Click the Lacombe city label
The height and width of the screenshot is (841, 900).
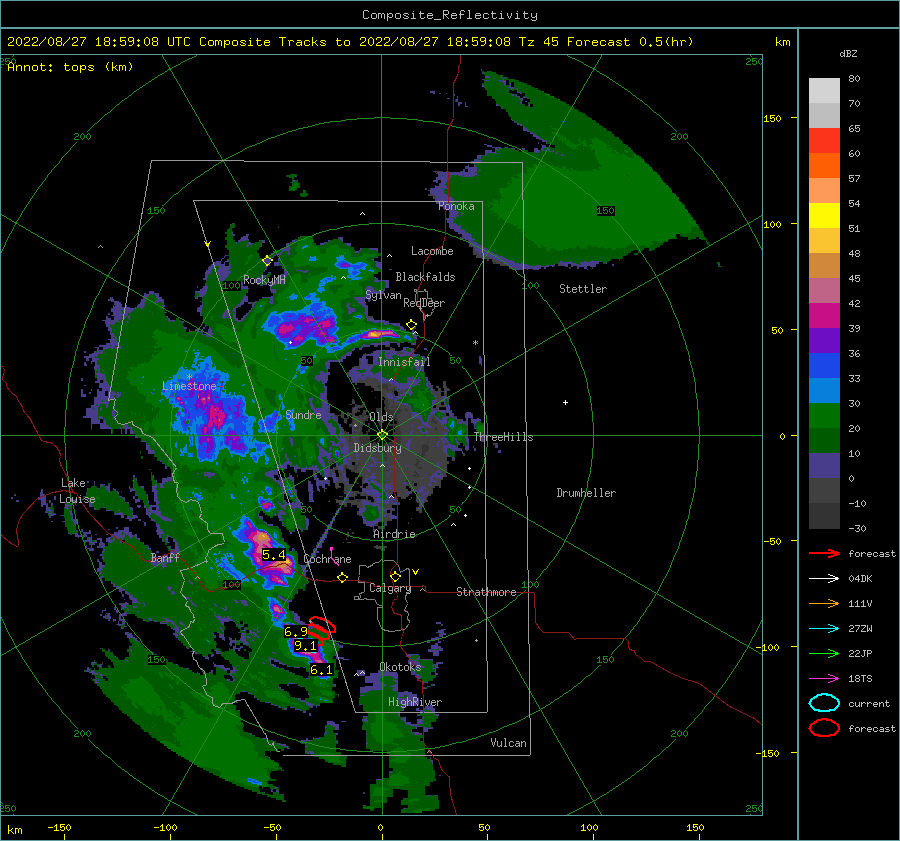tap(432, 251)
